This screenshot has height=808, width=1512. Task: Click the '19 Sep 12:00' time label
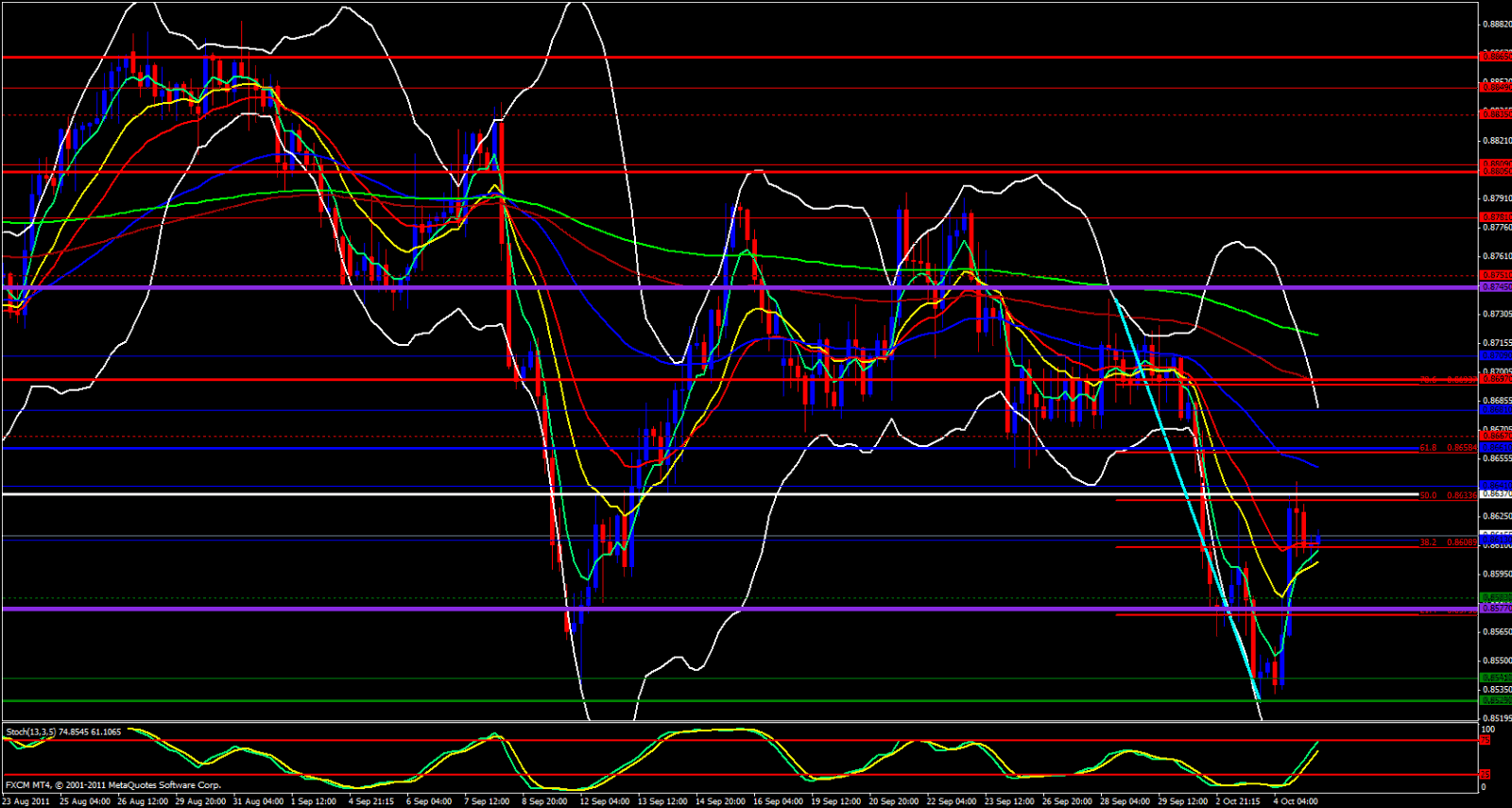(836, 801)
